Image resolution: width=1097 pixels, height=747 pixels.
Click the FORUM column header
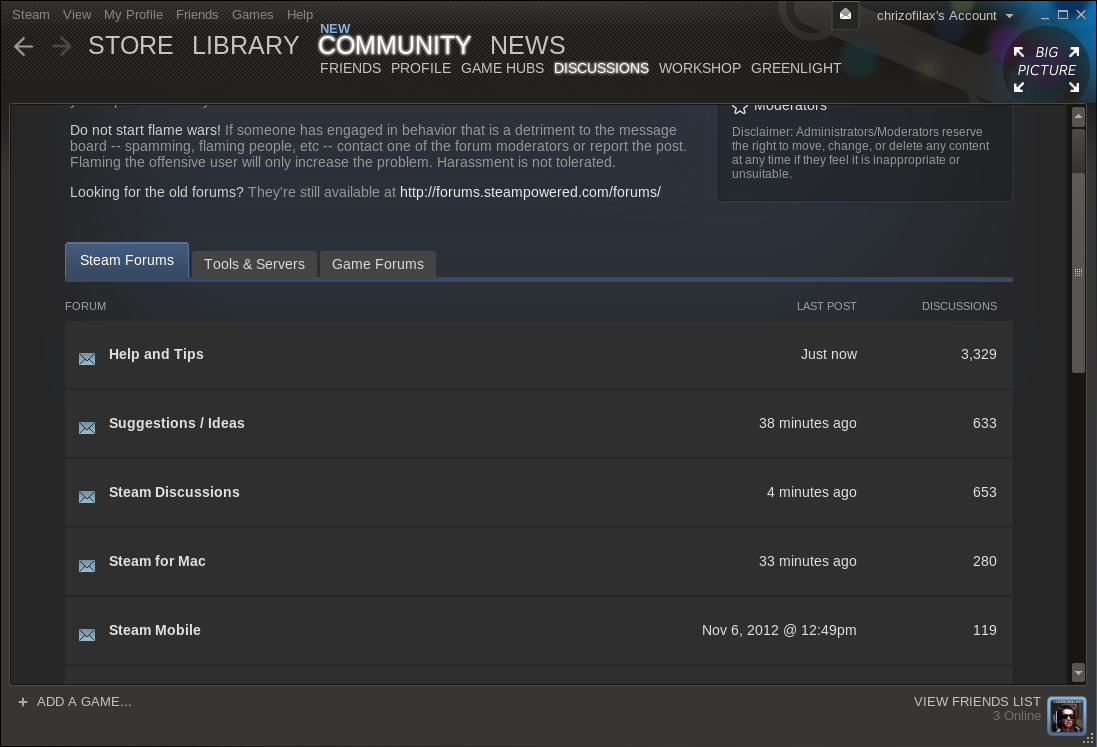pyautogui.click(x=85, y=306)
